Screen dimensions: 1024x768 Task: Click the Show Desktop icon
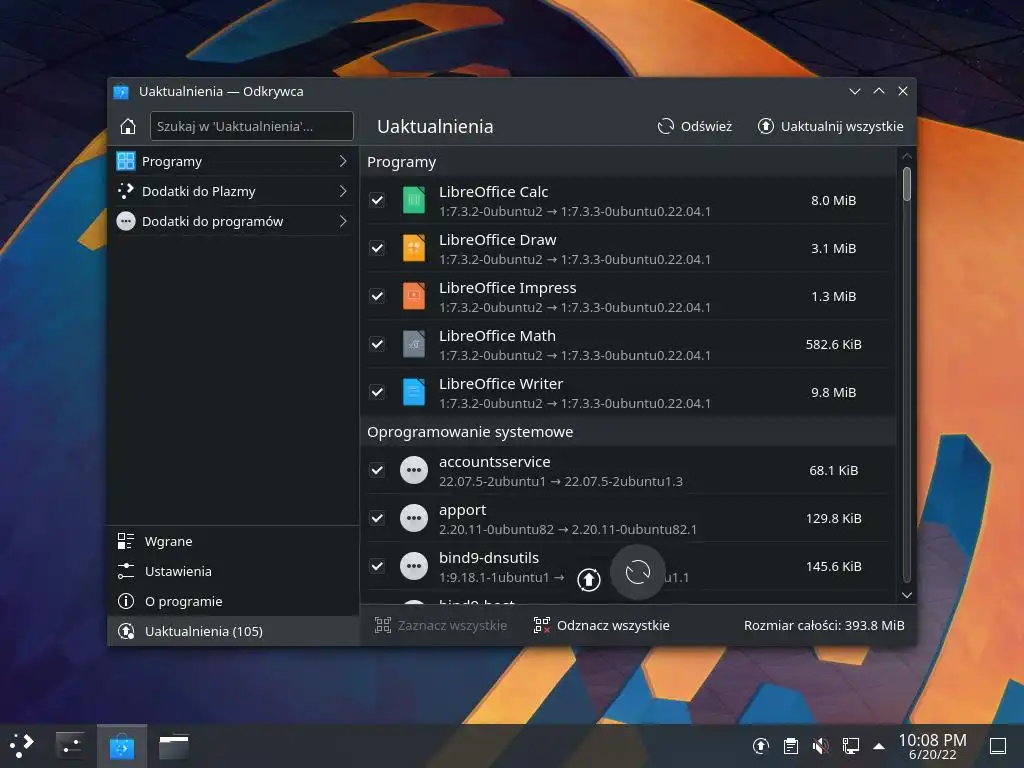point(998,745)
